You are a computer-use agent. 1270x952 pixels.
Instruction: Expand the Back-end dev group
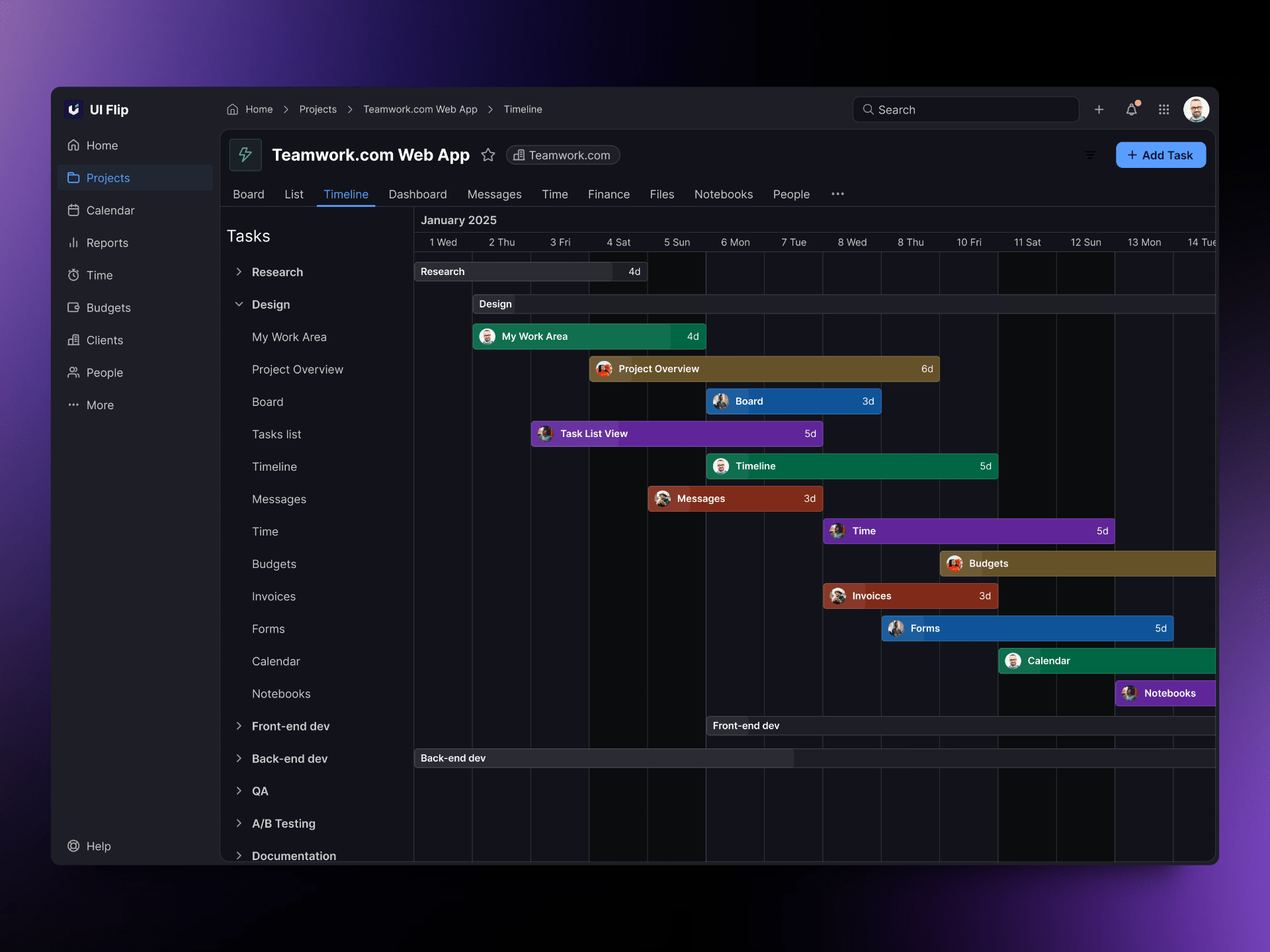tap(239, 758)
